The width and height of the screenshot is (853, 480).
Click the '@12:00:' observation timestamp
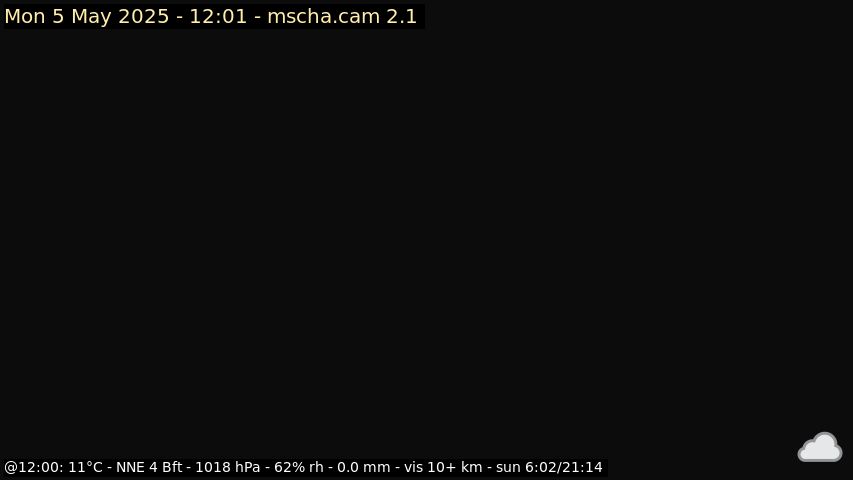[x=34, y=467]
